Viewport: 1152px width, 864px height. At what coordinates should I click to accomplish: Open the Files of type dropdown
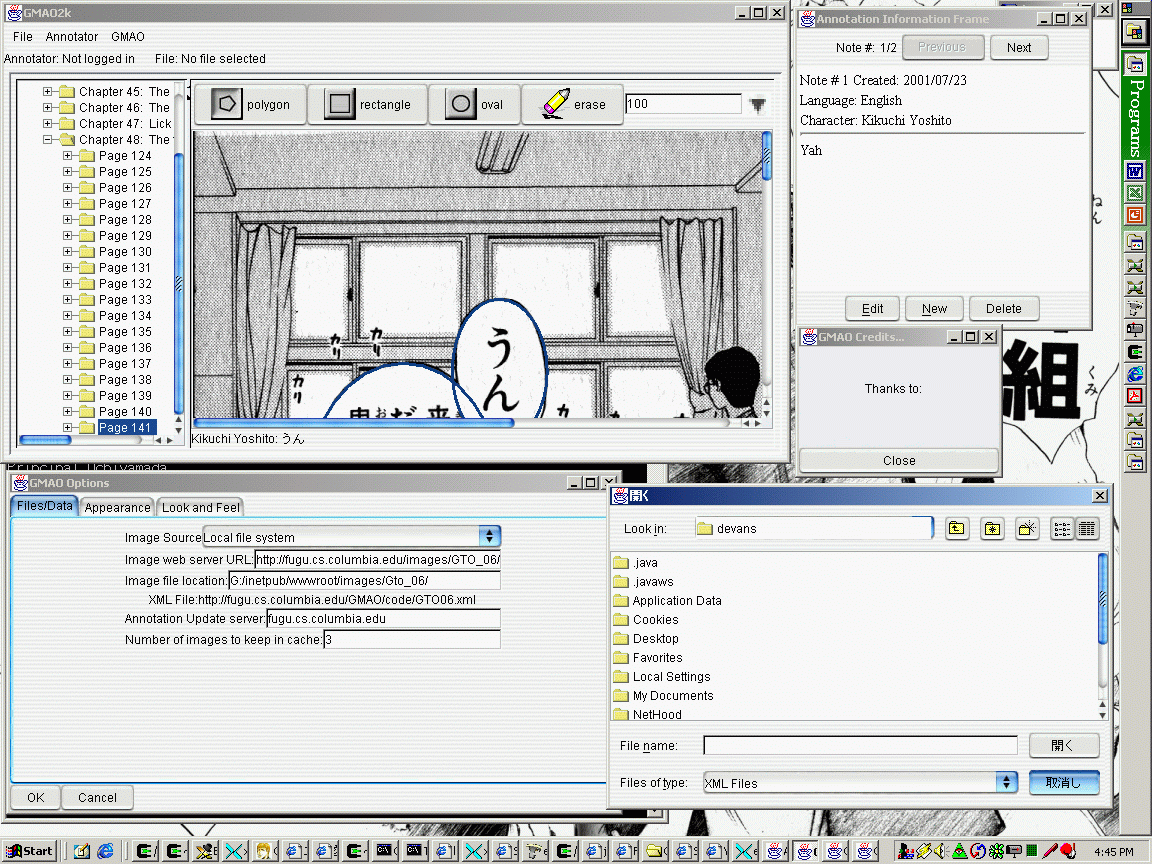pos(1007,782)
